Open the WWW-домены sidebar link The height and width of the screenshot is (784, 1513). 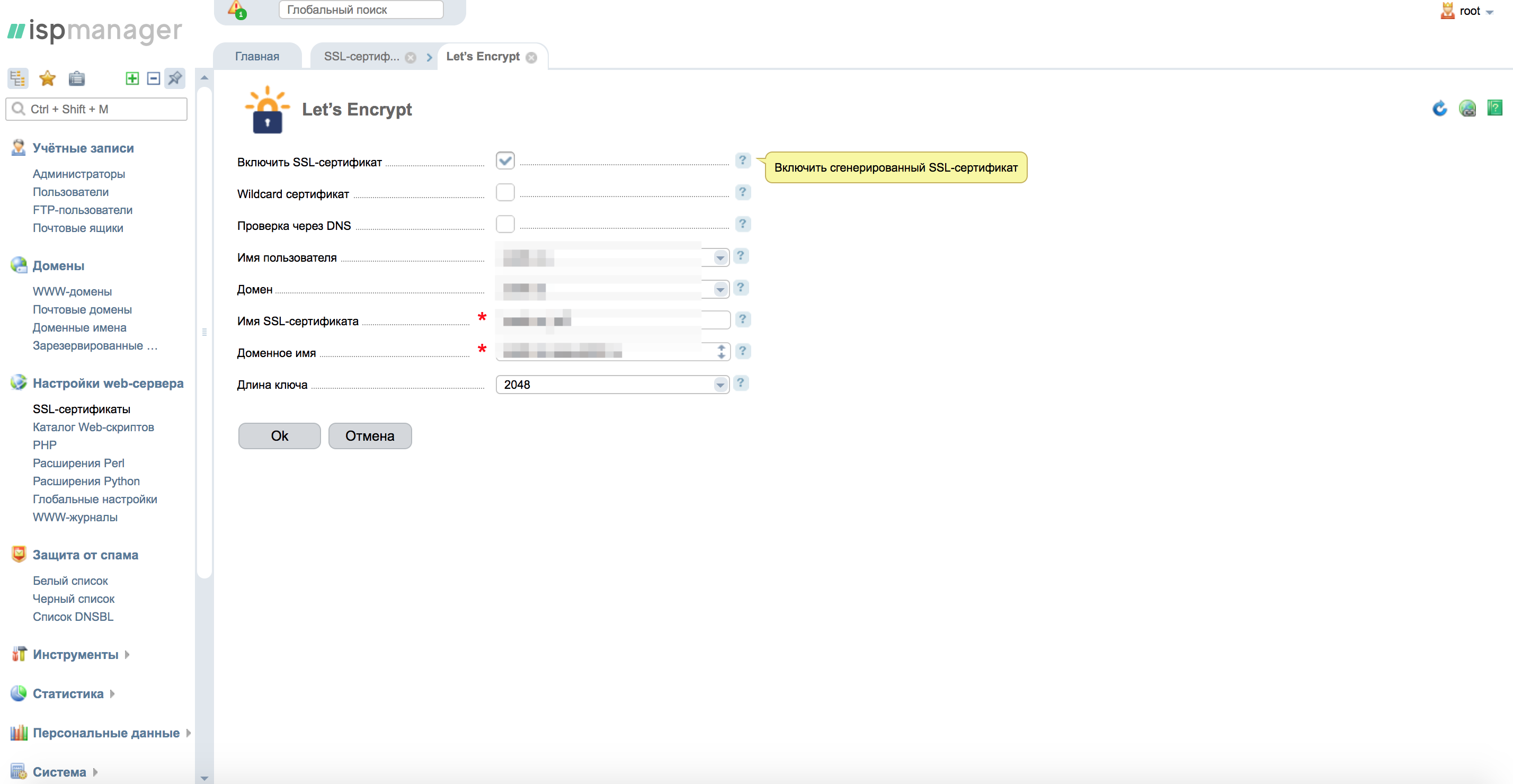point(72,291)
